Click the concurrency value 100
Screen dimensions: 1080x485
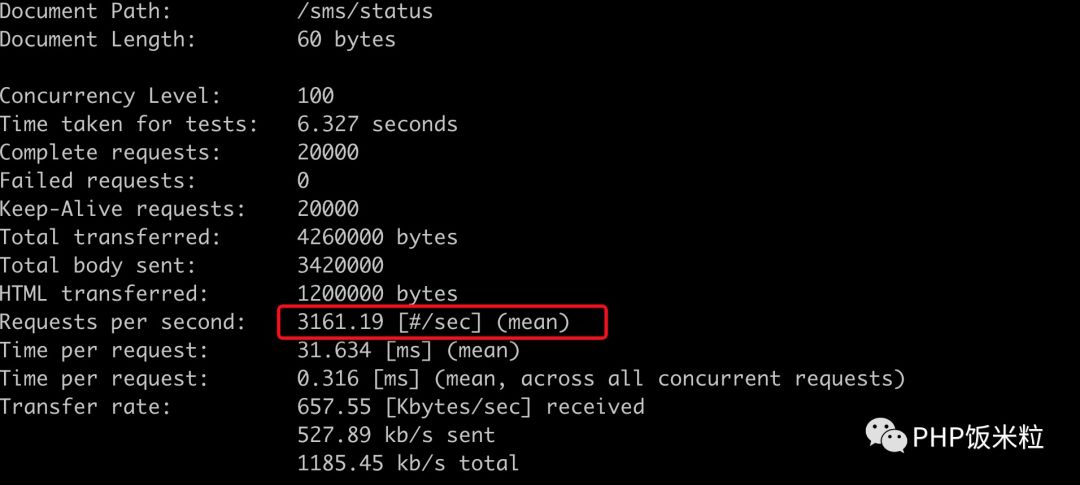pos(315,96)
